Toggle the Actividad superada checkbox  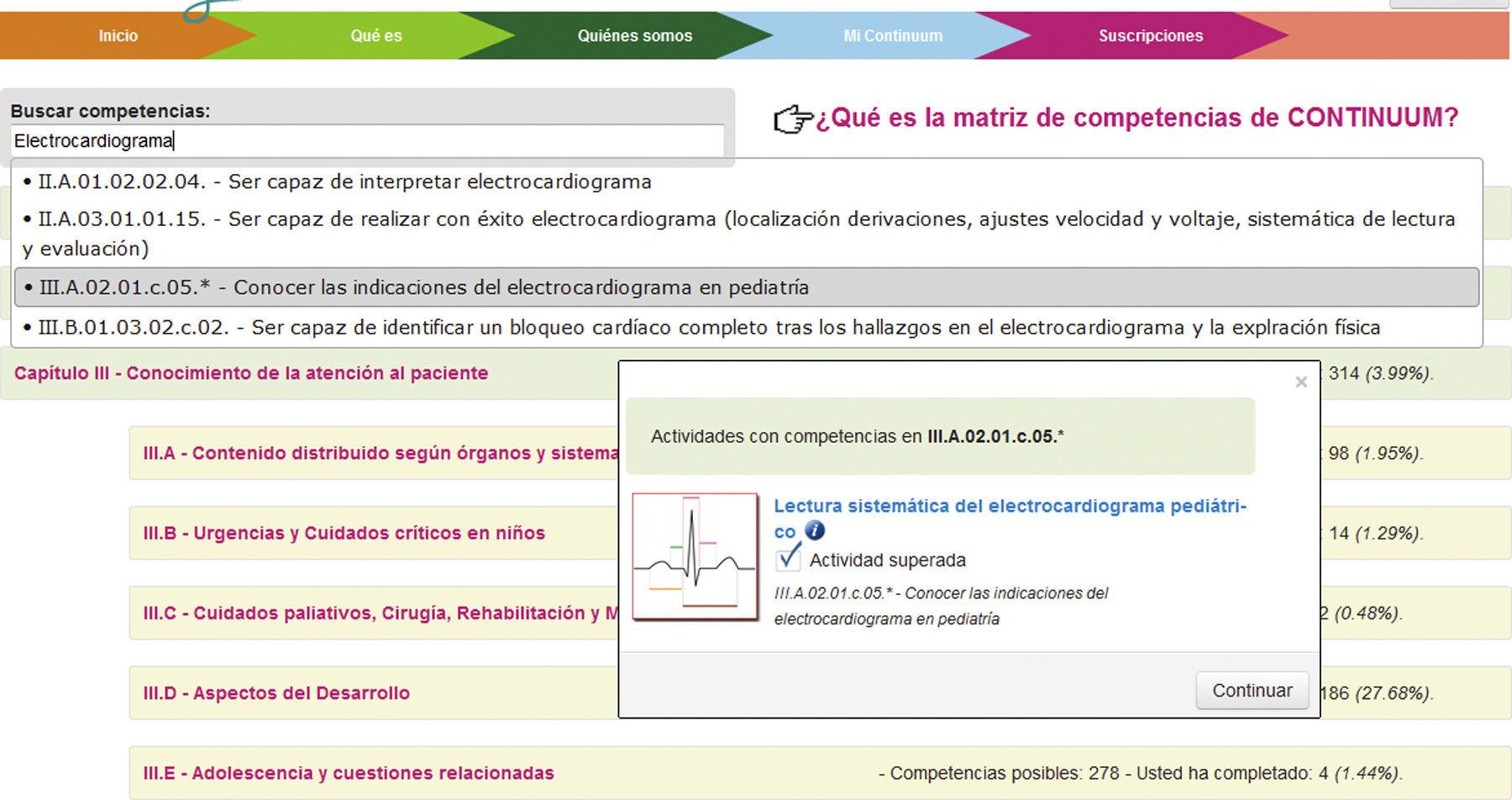click(x=788, y=559)
